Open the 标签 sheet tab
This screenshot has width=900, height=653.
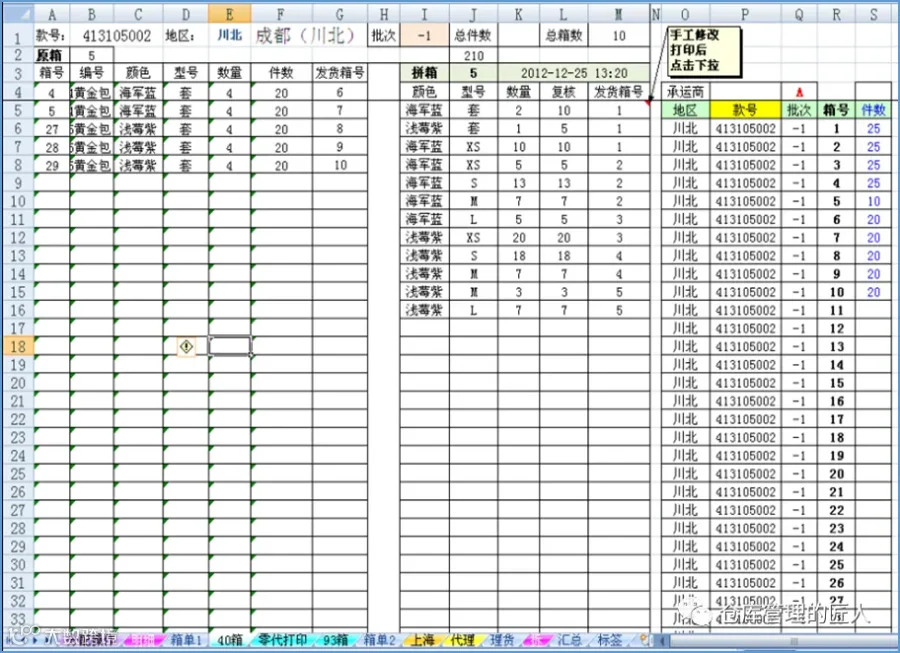tap(609, 639)
